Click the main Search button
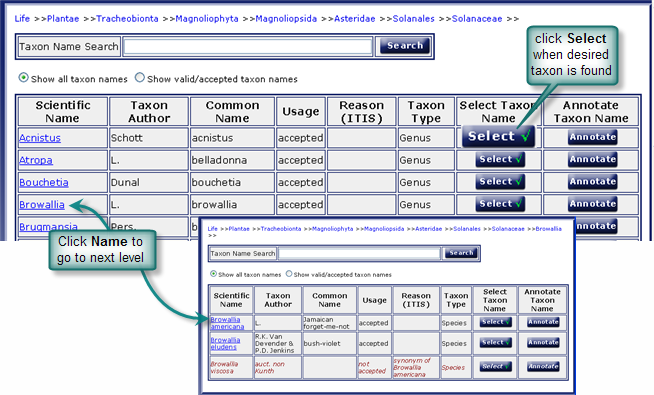Image resolution: width=654 pixels, height=395 pixels. 405,46
